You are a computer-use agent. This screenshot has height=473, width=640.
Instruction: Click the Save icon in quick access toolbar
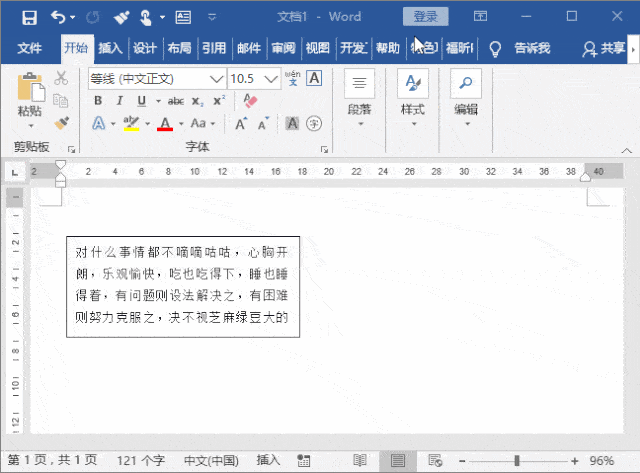point(29,18)
